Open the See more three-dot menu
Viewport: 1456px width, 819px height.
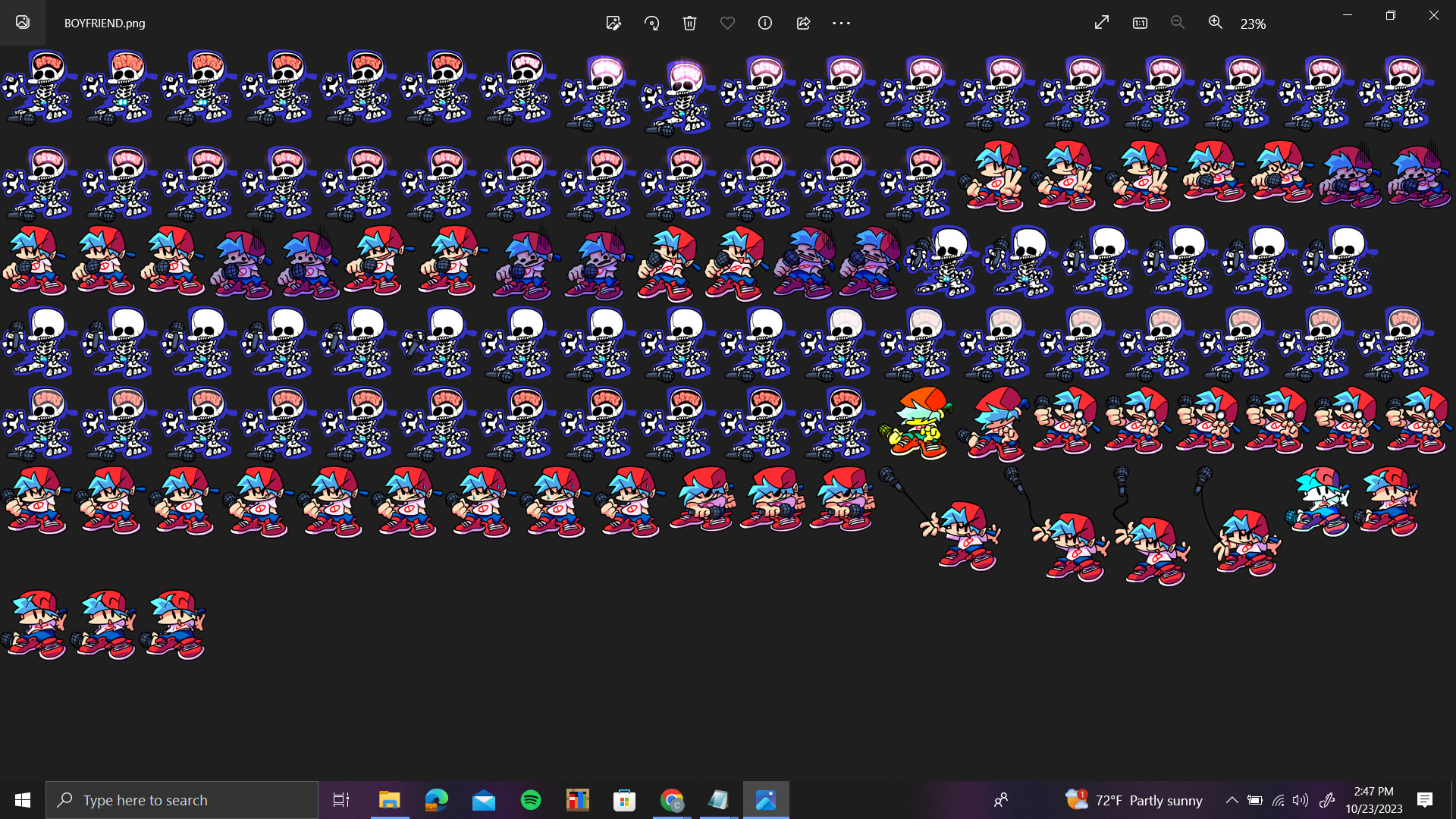(x=841, y=23)
